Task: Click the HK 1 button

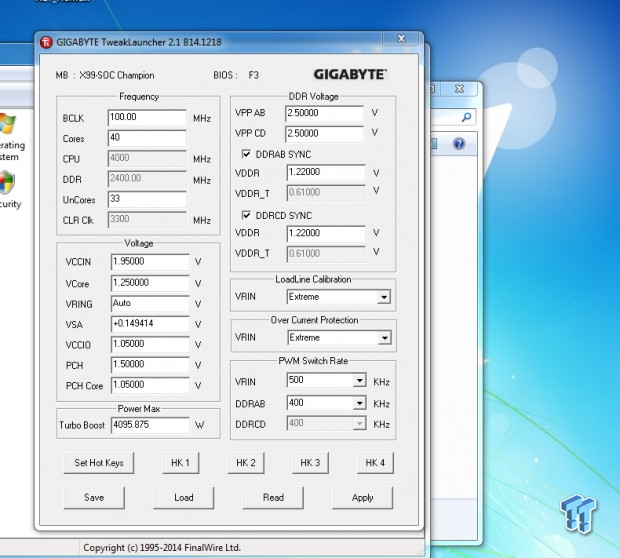Action: 180,463
